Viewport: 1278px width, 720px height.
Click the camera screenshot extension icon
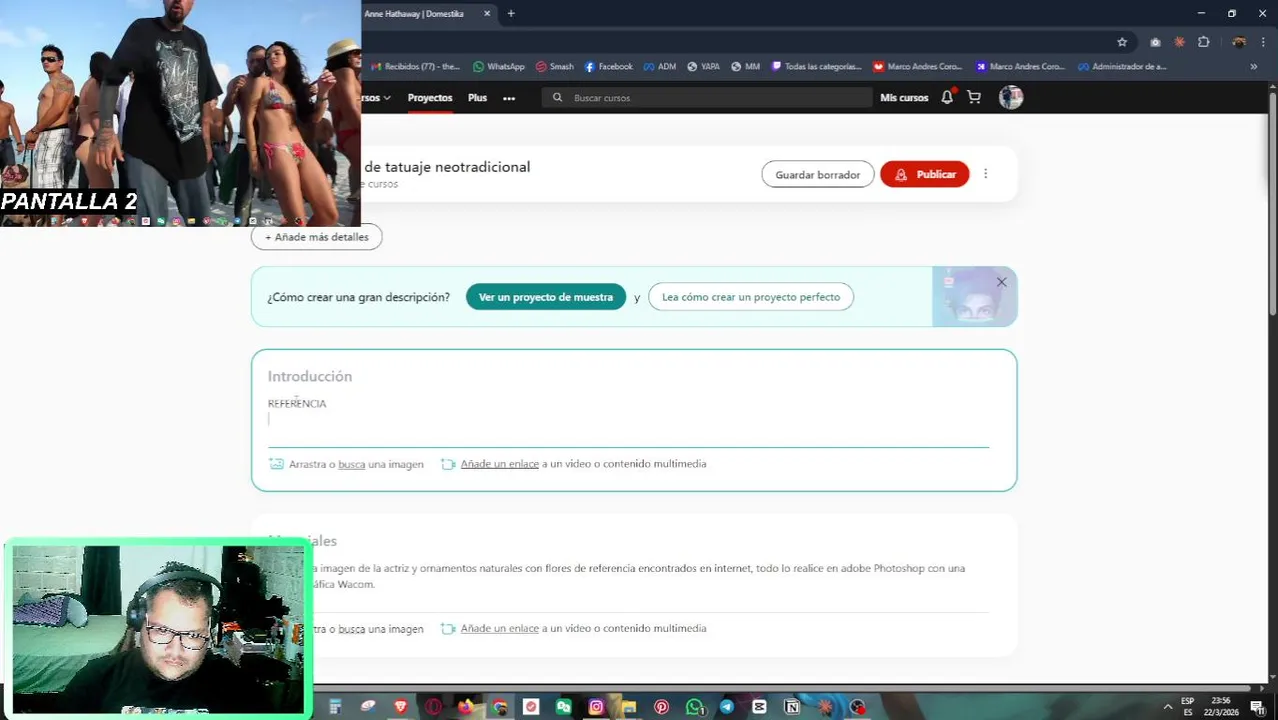(x=1155, y=42)
